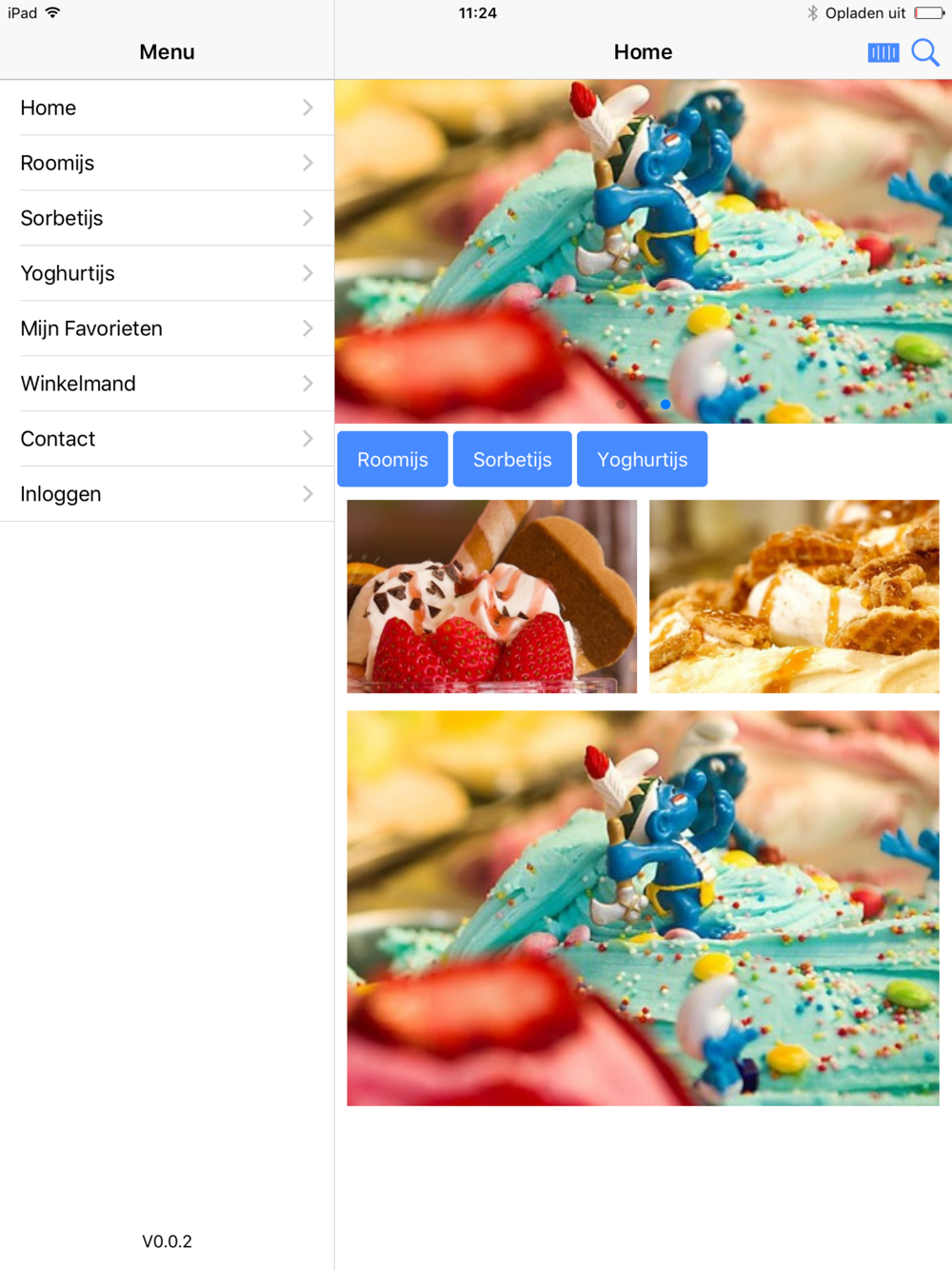Tap the search magnifier icon
Viewport: 952px width, 1270px height.
[925, 52]
